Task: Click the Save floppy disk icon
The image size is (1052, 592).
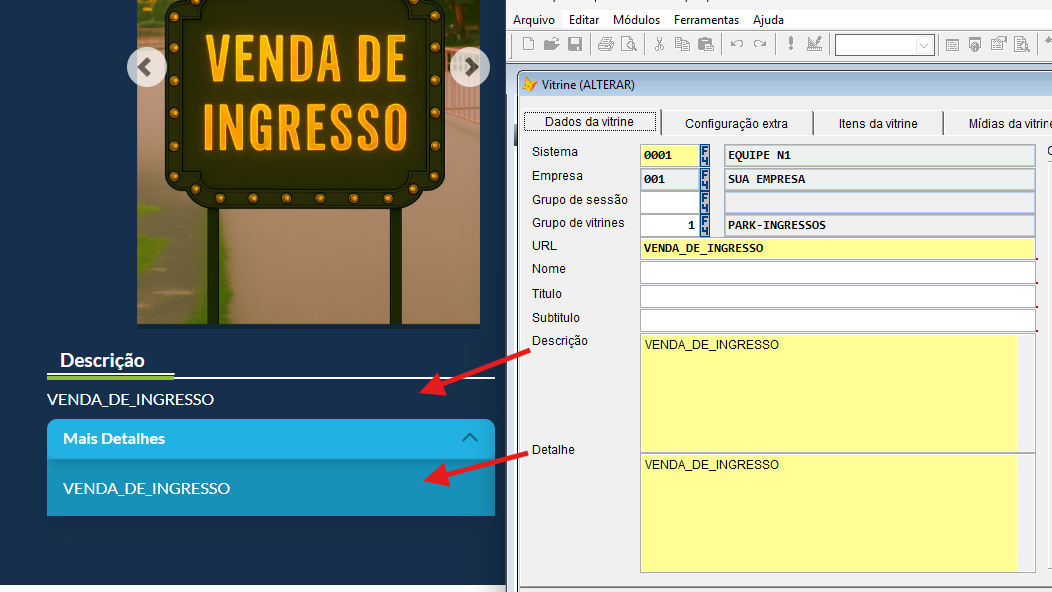Action: (x=575, y=44)
